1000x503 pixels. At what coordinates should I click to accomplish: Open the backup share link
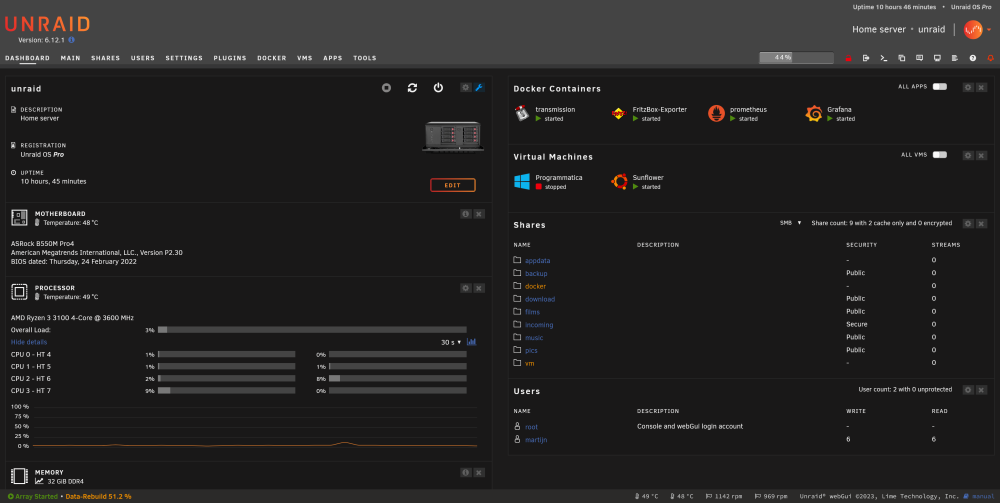(x=536, y=273)
